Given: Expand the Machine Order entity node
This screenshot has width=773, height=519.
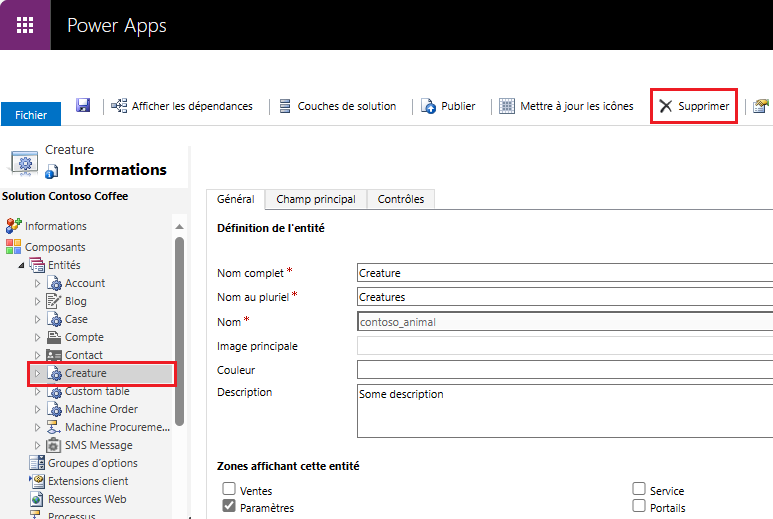Looking at the screenshot, I should click(39, 409).
